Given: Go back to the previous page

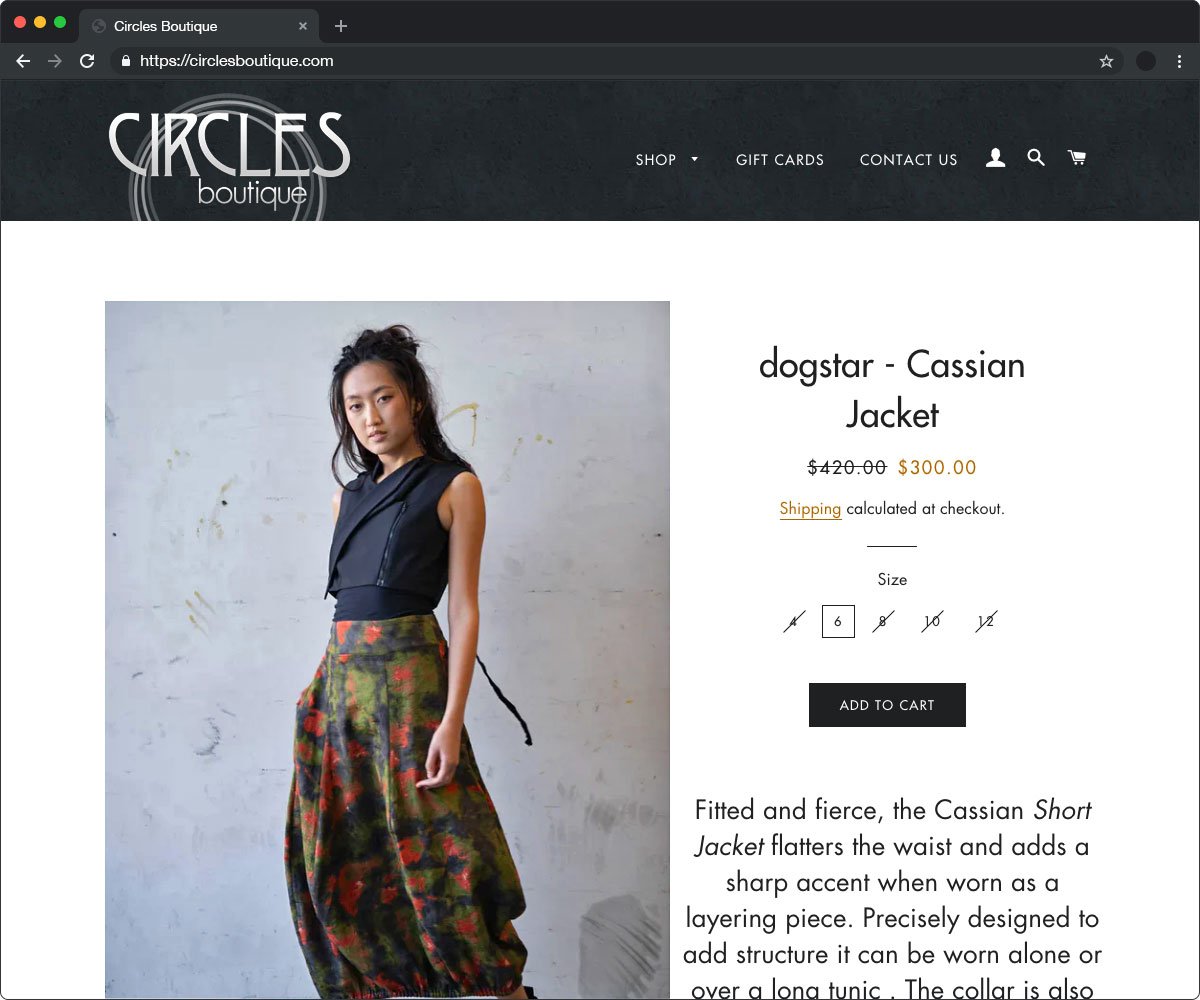Looking at the screenshot, I should click(x=23, y=61).
